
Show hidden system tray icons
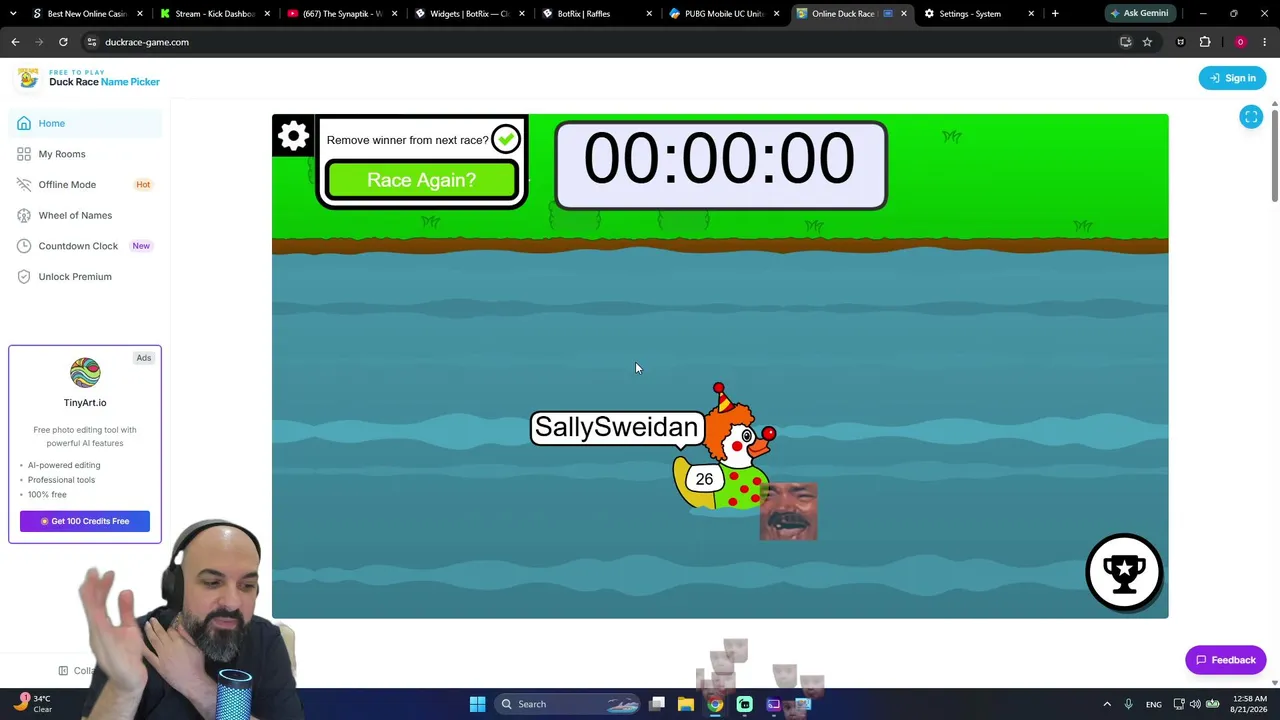tap(1107, 704)
